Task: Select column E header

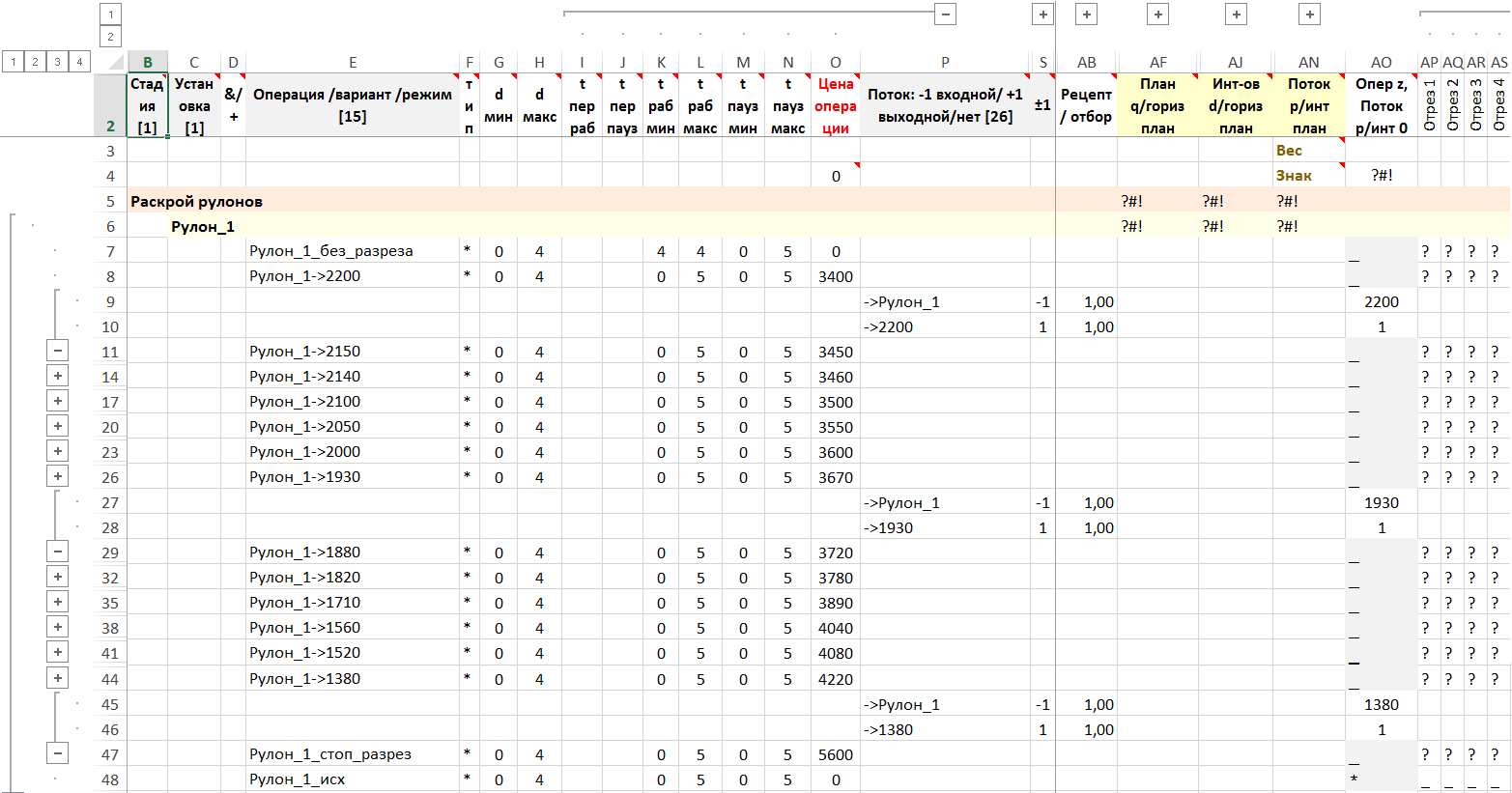Action: tap(353, 62)
